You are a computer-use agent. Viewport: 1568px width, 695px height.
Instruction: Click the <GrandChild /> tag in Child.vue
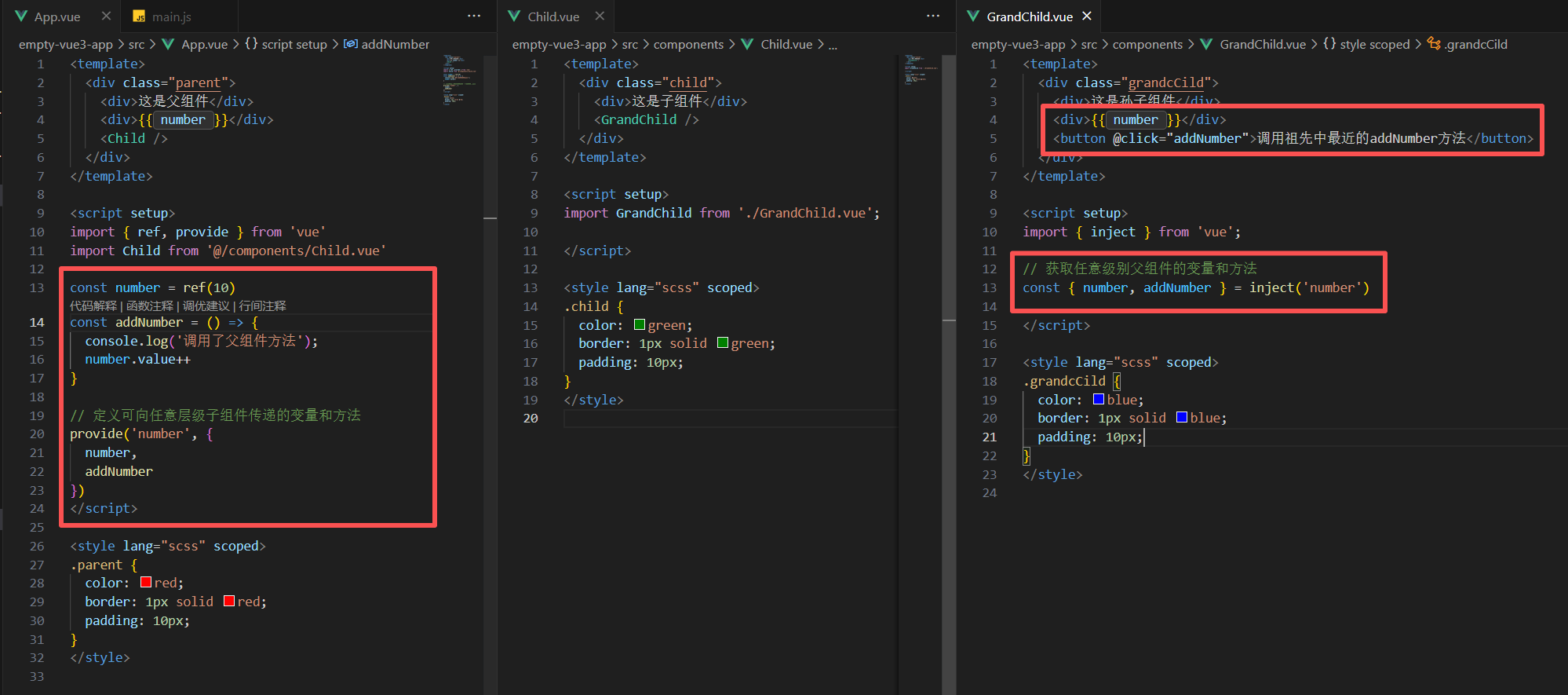[647, 119]
